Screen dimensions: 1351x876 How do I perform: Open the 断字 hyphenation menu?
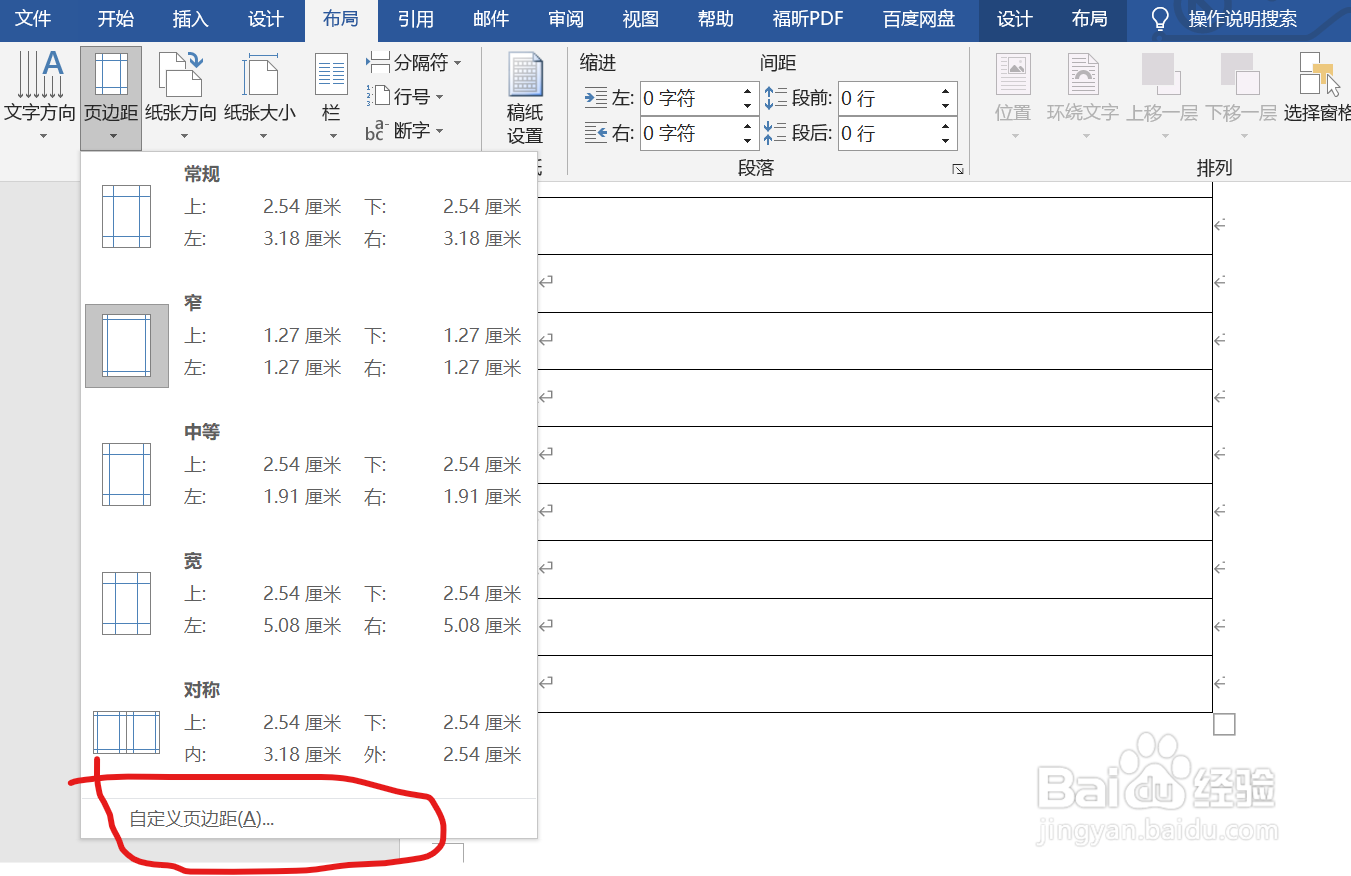(x=404, y=130)
